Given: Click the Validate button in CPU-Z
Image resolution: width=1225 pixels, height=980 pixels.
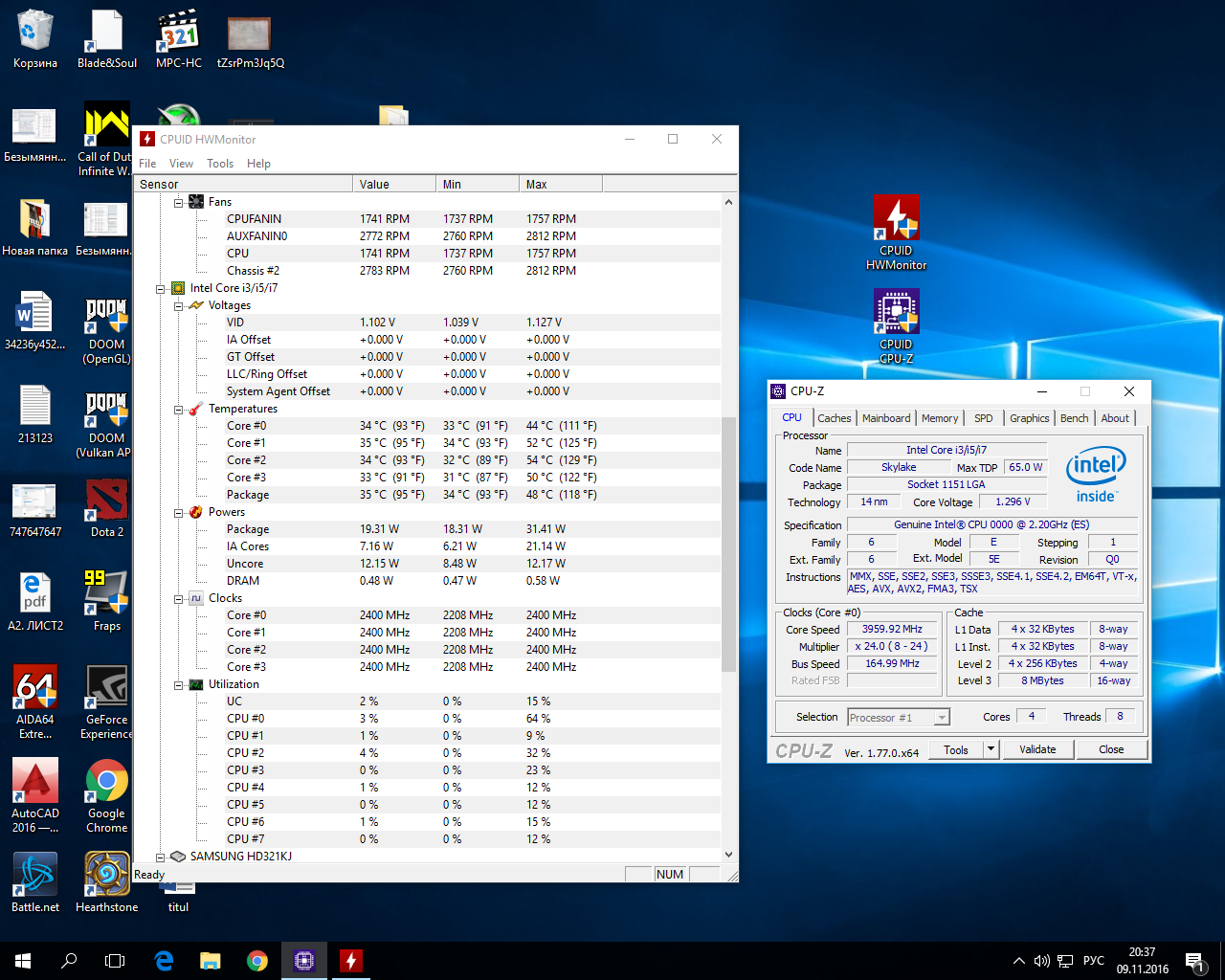Looking at the screenshot, I should (1037, 749).
